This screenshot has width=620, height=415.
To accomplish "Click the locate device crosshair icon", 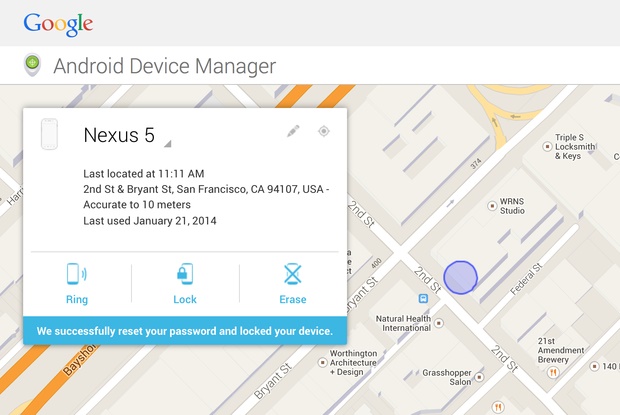I will tap(324, 131).
